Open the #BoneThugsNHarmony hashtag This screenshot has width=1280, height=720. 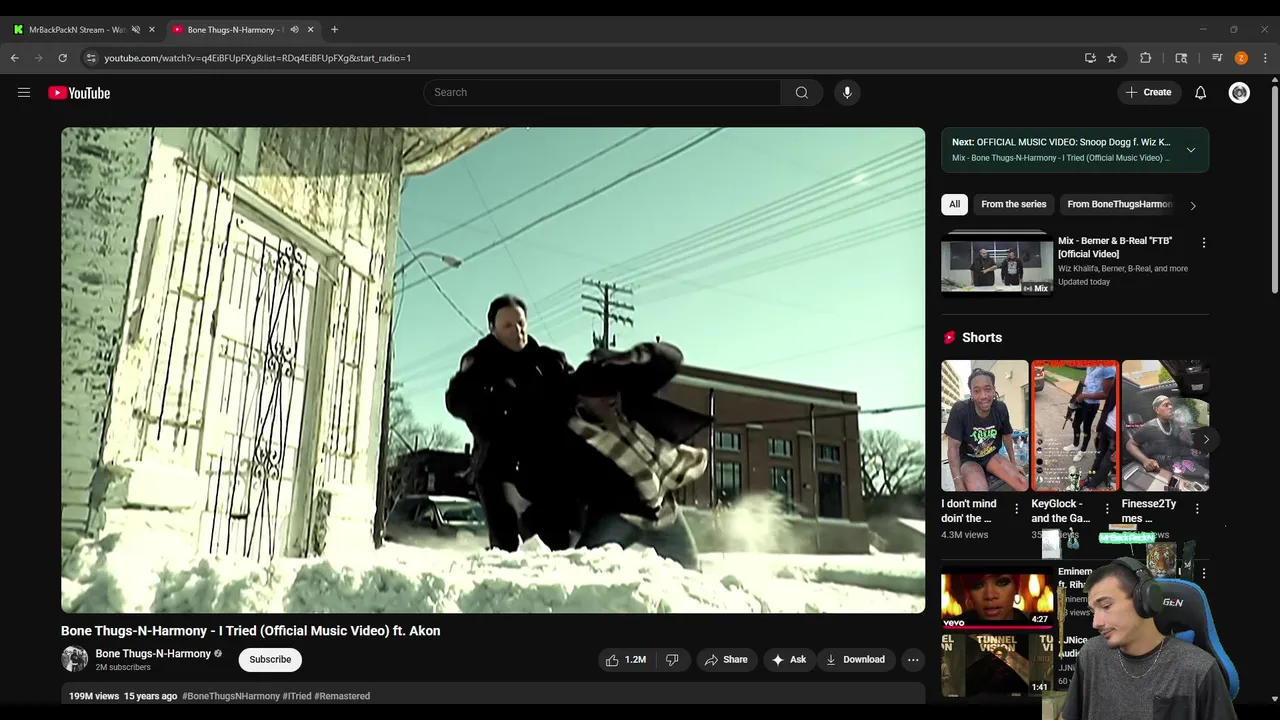pyautogui.click(x=231, y=696)
